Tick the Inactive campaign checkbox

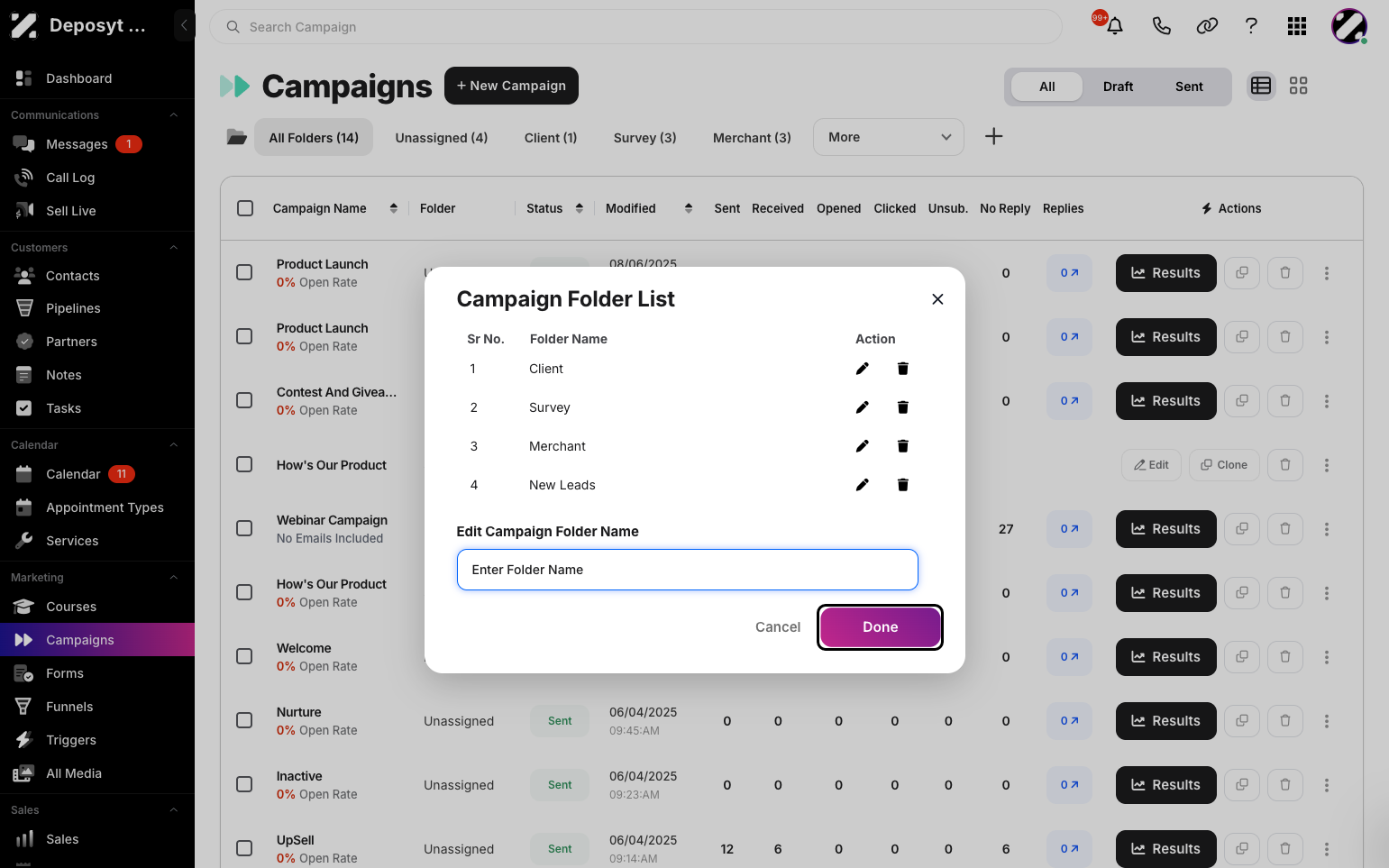(x=244, y=784)
